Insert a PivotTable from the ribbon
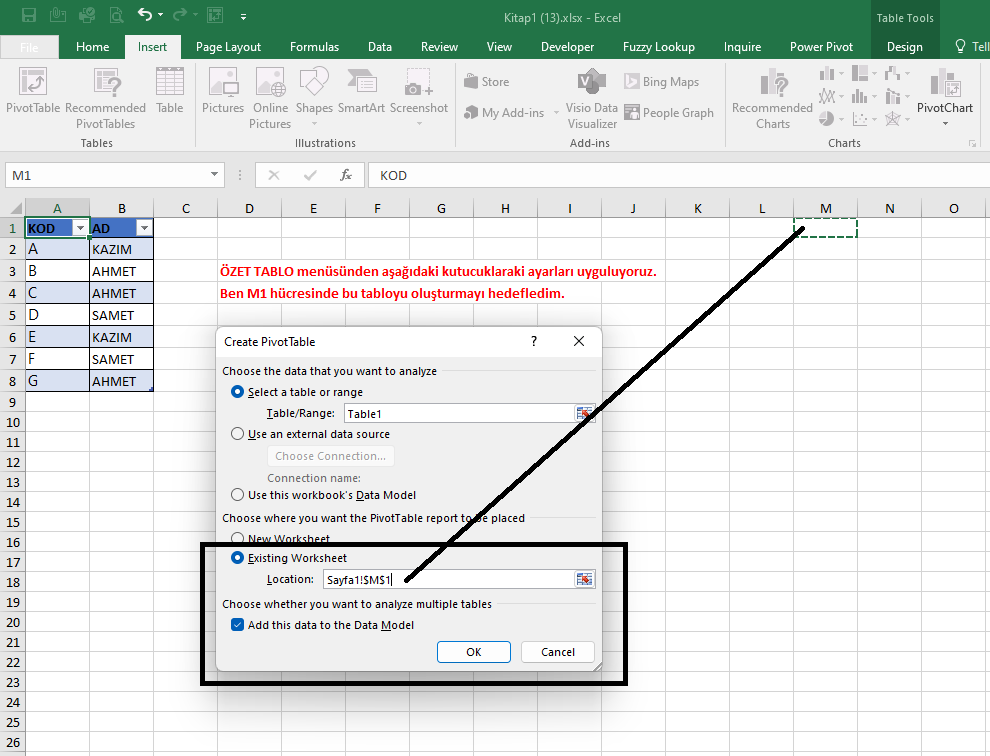Image resolution: width=990 pixels, height=756 pixels. (33, 92)
